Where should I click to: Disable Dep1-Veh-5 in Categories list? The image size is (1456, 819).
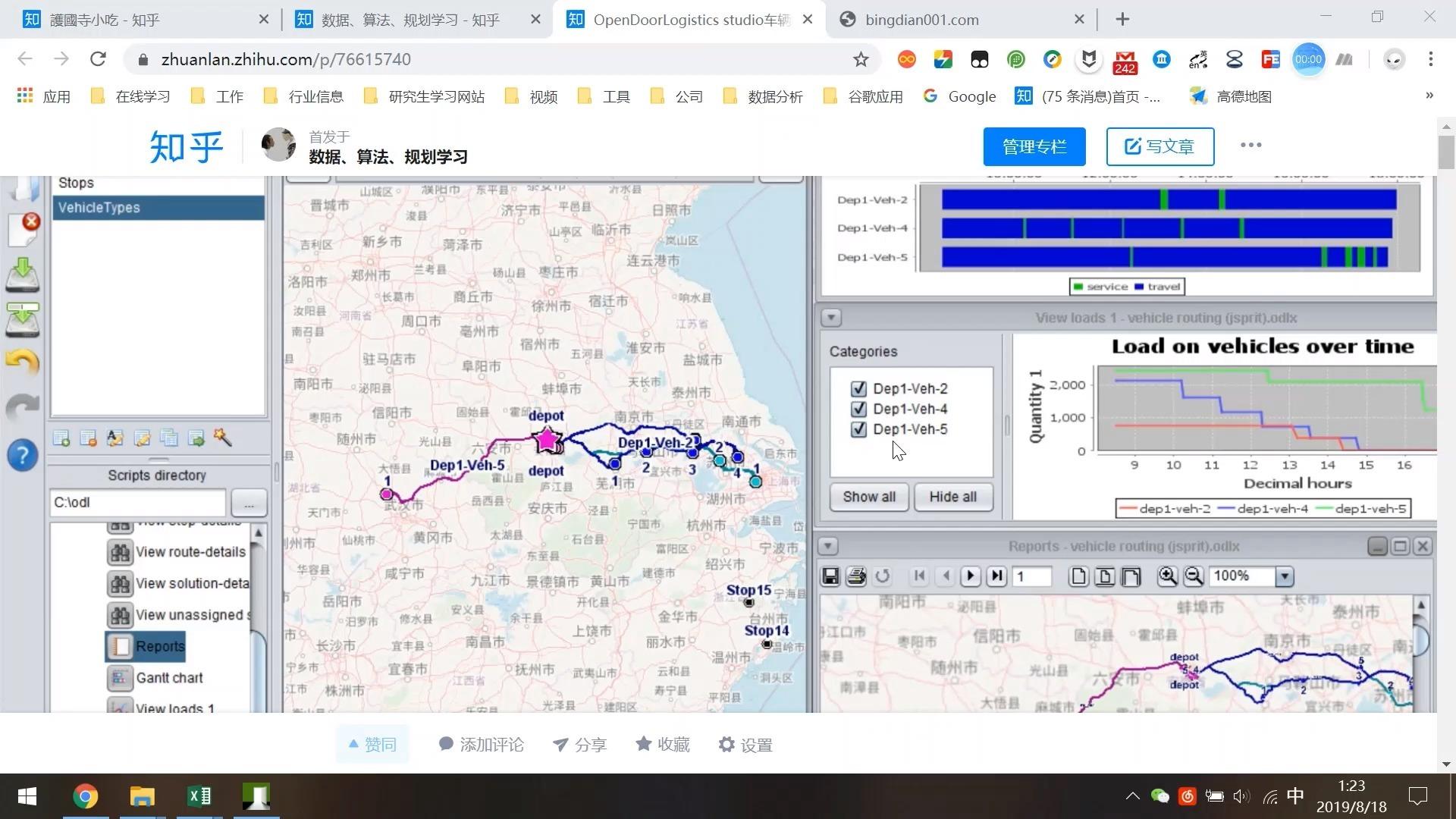[x=858, y=429]
